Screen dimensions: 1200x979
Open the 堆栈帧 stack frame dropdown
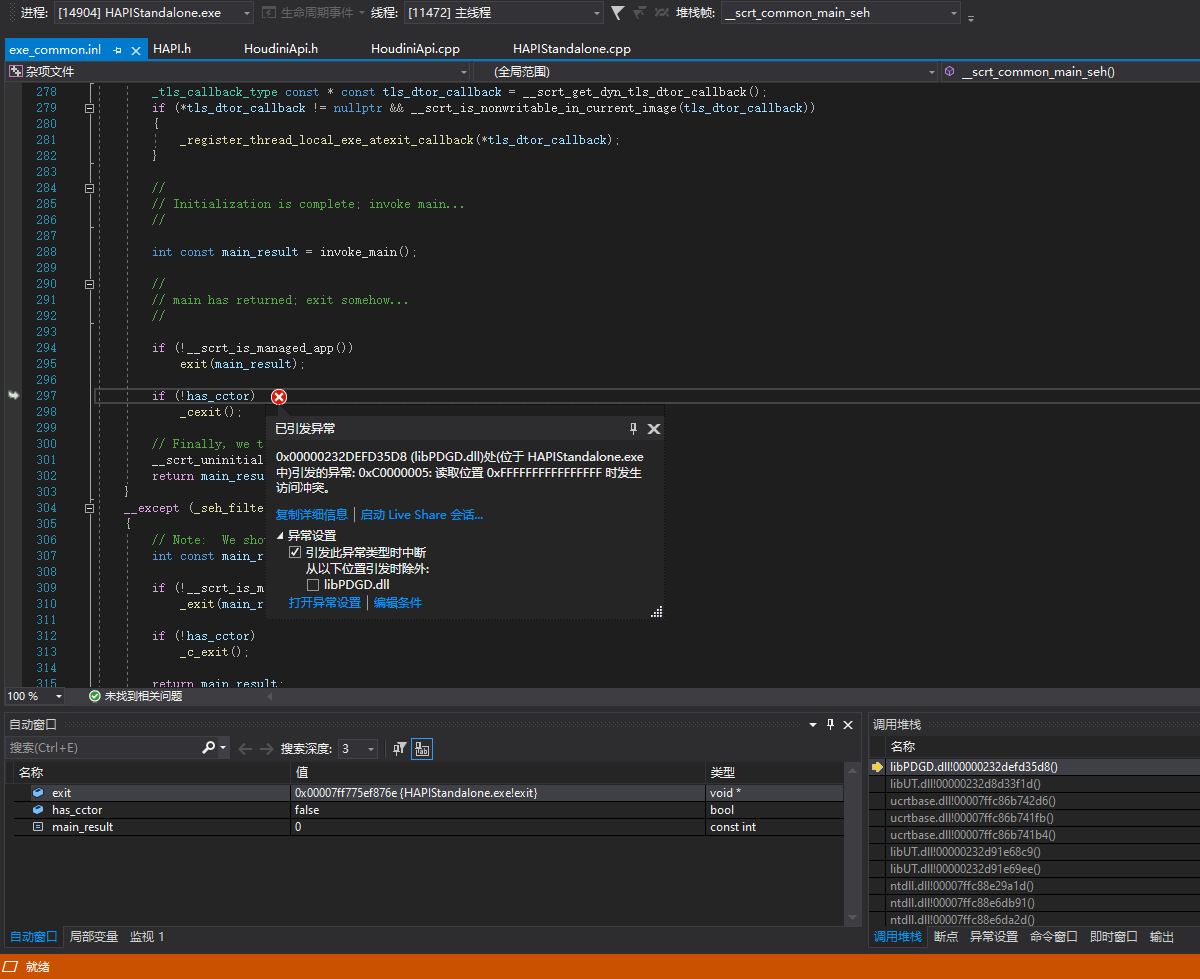[955, 13]
